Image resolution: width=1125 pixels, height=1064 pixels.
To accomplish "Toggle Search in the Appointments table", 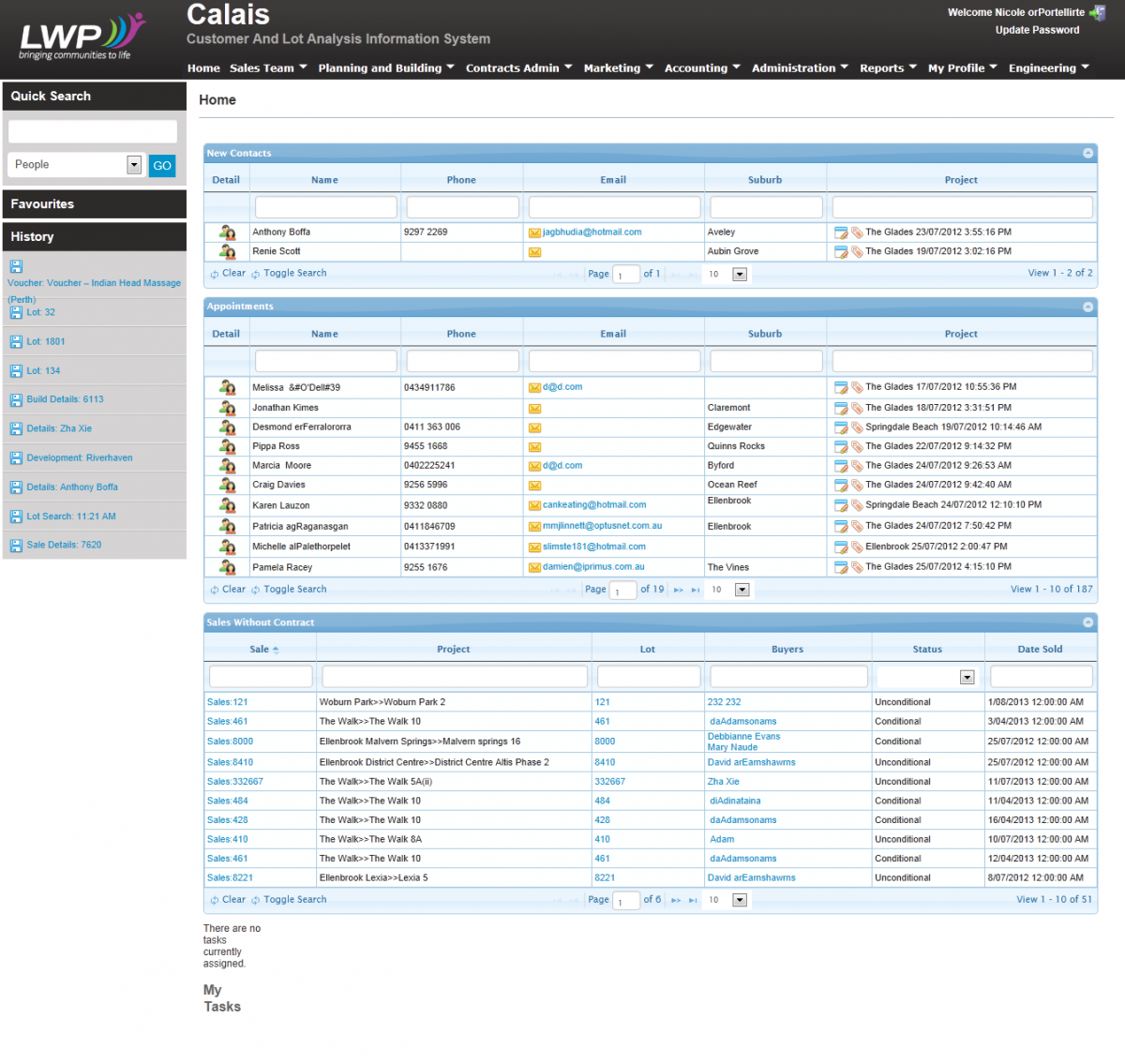I will (x=294, y=590).
